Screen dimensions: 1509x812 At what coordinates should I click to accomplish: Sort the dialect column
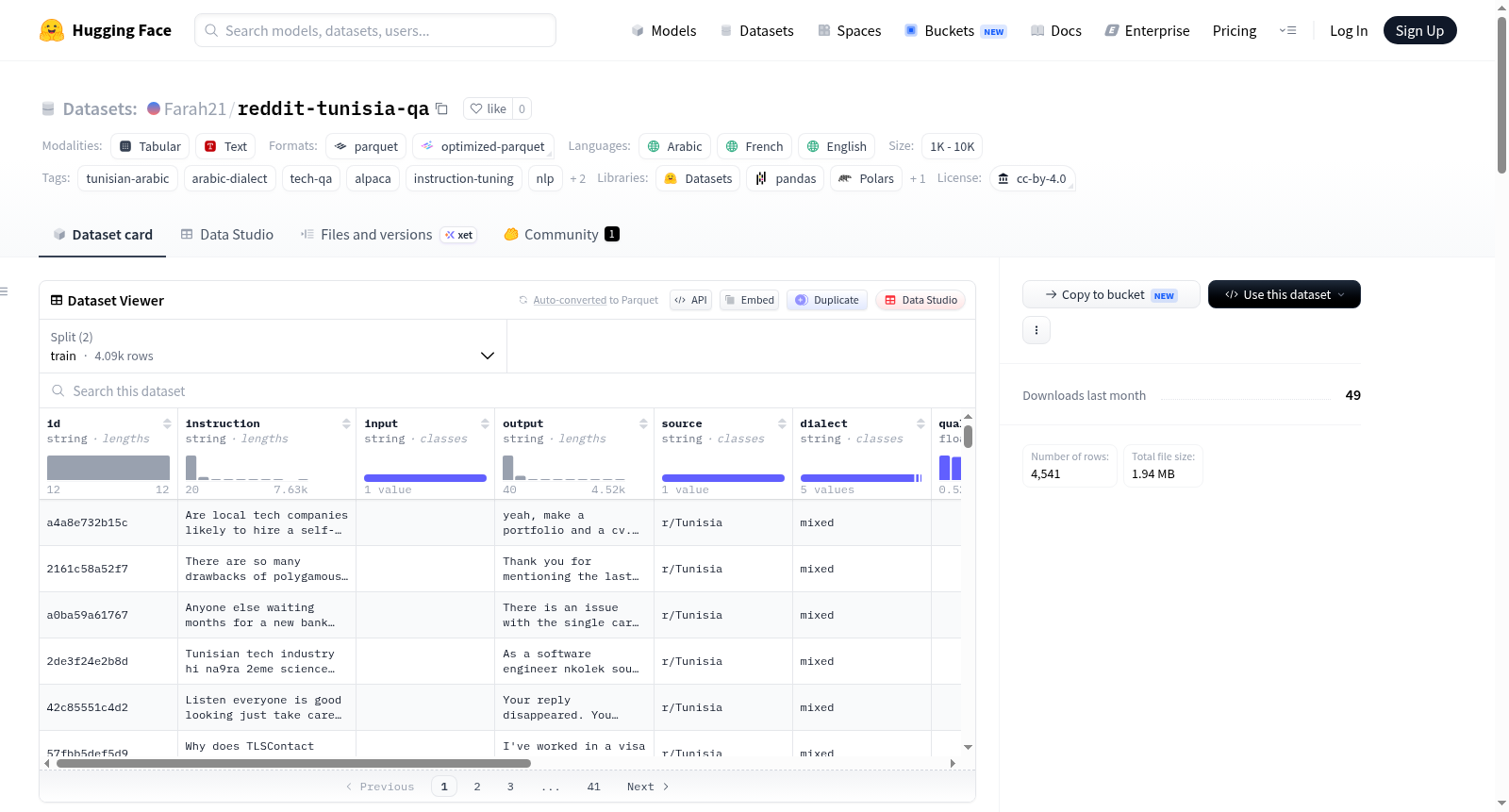tap(920, 423)
